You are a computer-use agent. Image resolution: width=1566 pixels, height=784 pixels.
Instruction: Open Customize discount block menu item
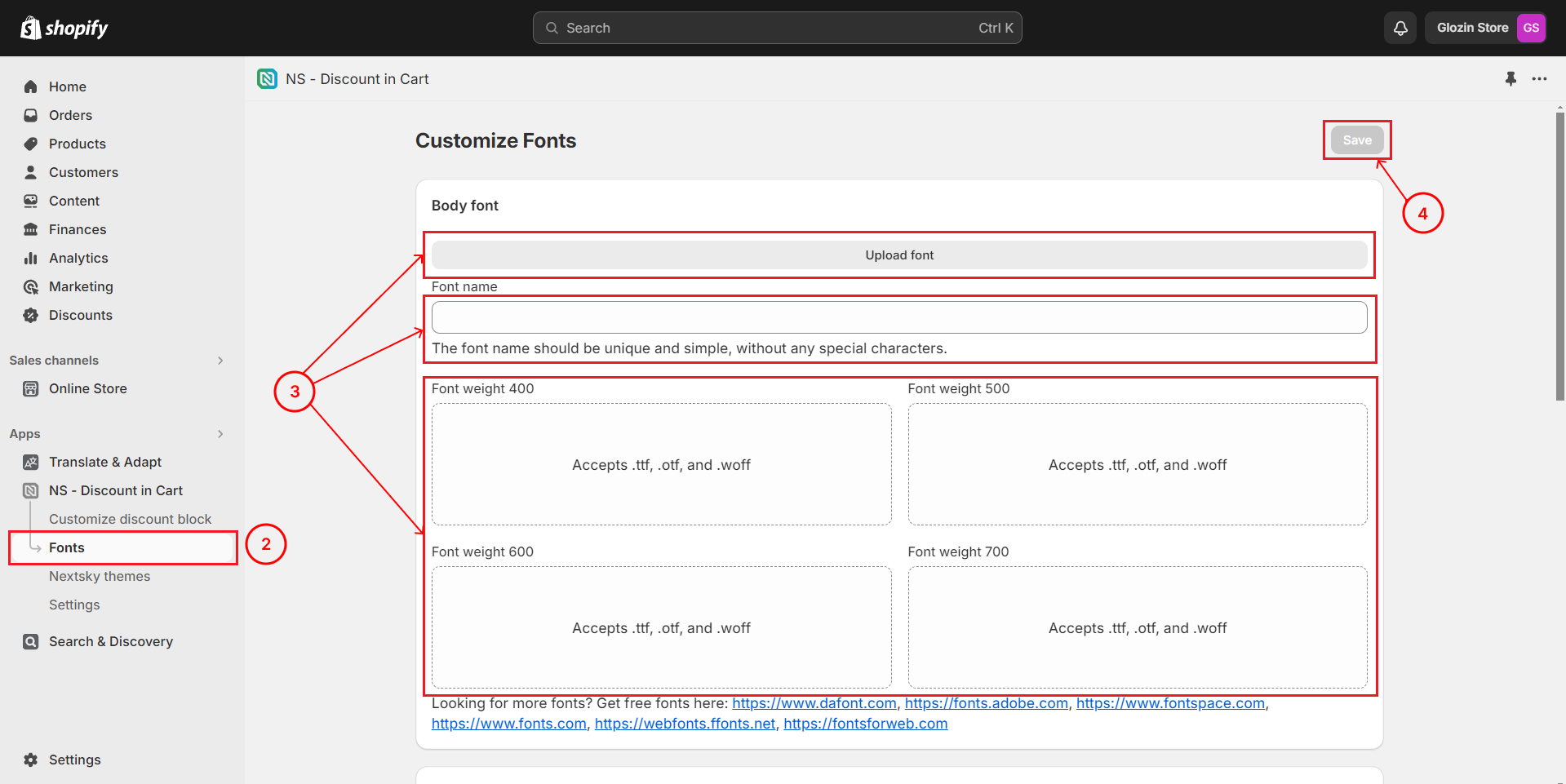point(130,519)
